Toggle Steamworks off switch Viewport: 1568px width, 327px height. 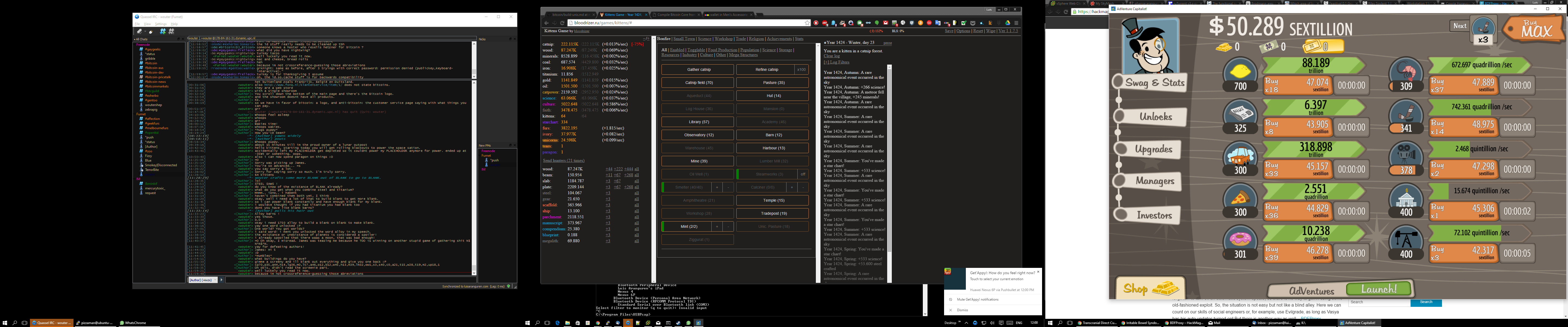803,174
